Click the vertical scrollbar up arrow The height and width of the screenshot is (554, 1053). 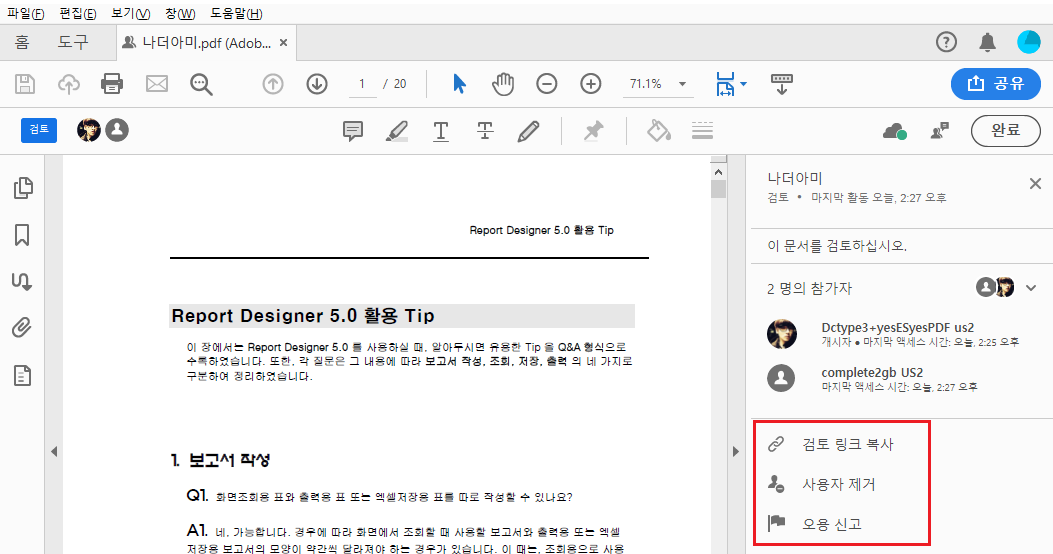tap(719, 172)
